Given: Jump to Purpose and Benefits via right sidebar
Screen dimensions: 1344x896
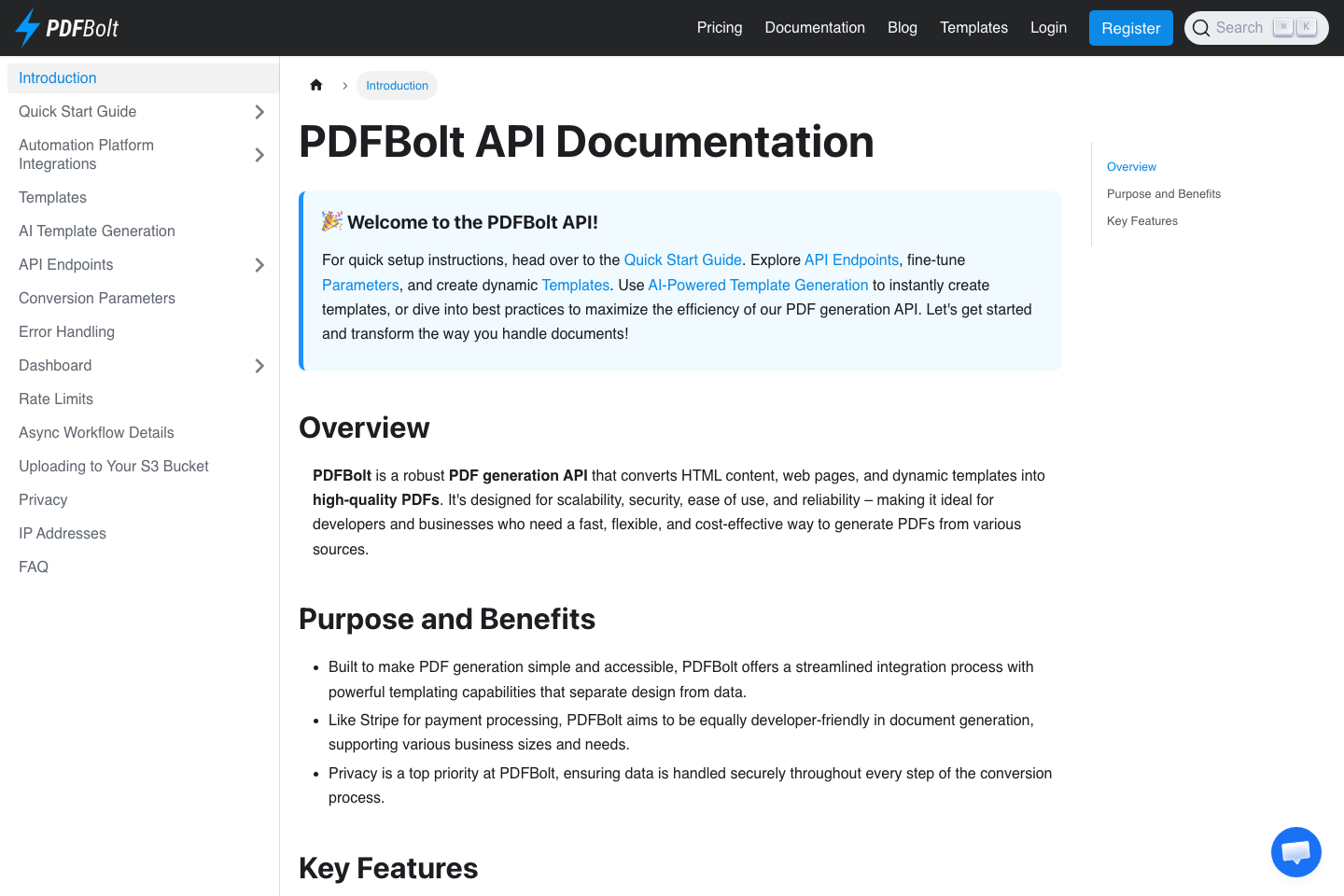Looking at the screenshot, I should point(1164,193).
